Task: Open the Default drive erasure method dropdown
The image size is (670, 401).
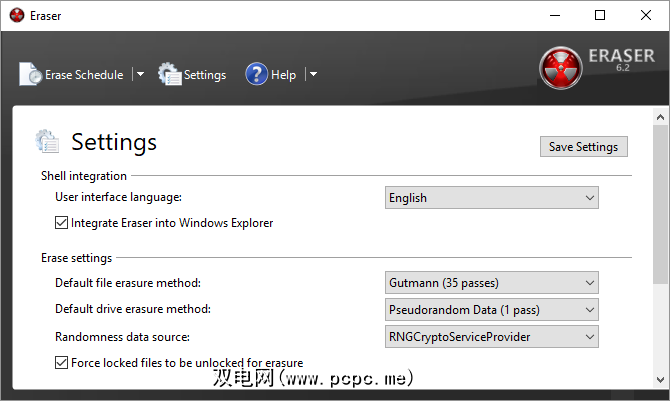Action: 491,310
